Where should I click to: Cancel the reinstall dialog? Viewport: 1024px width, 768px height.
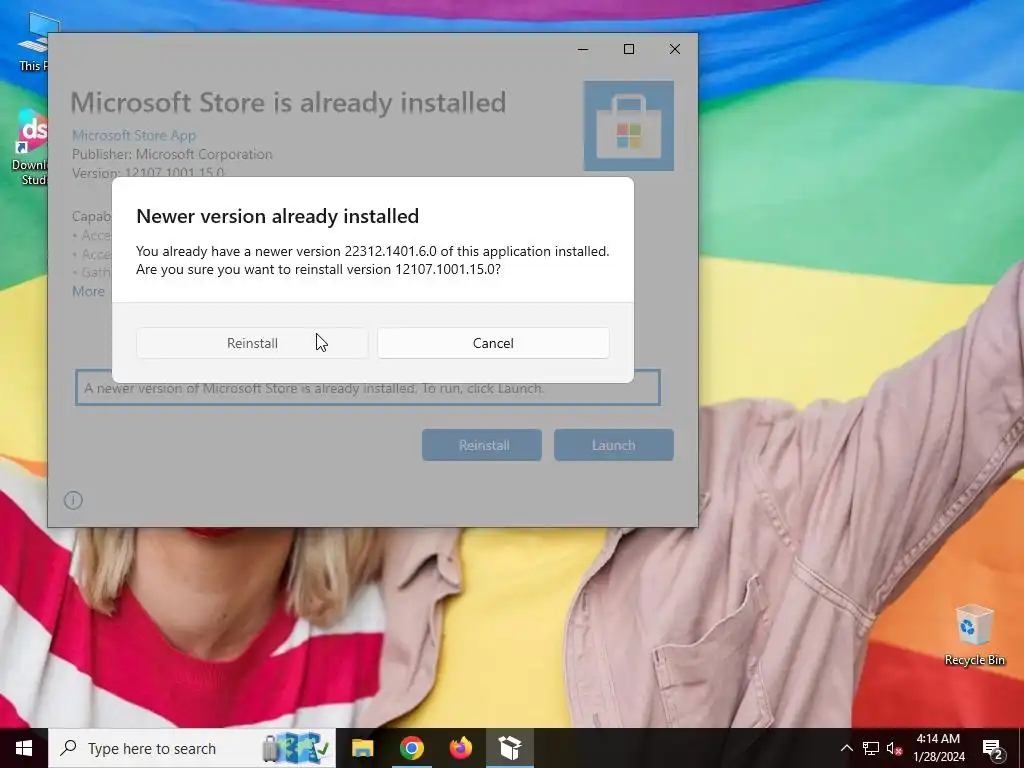[x=493, y=343]
